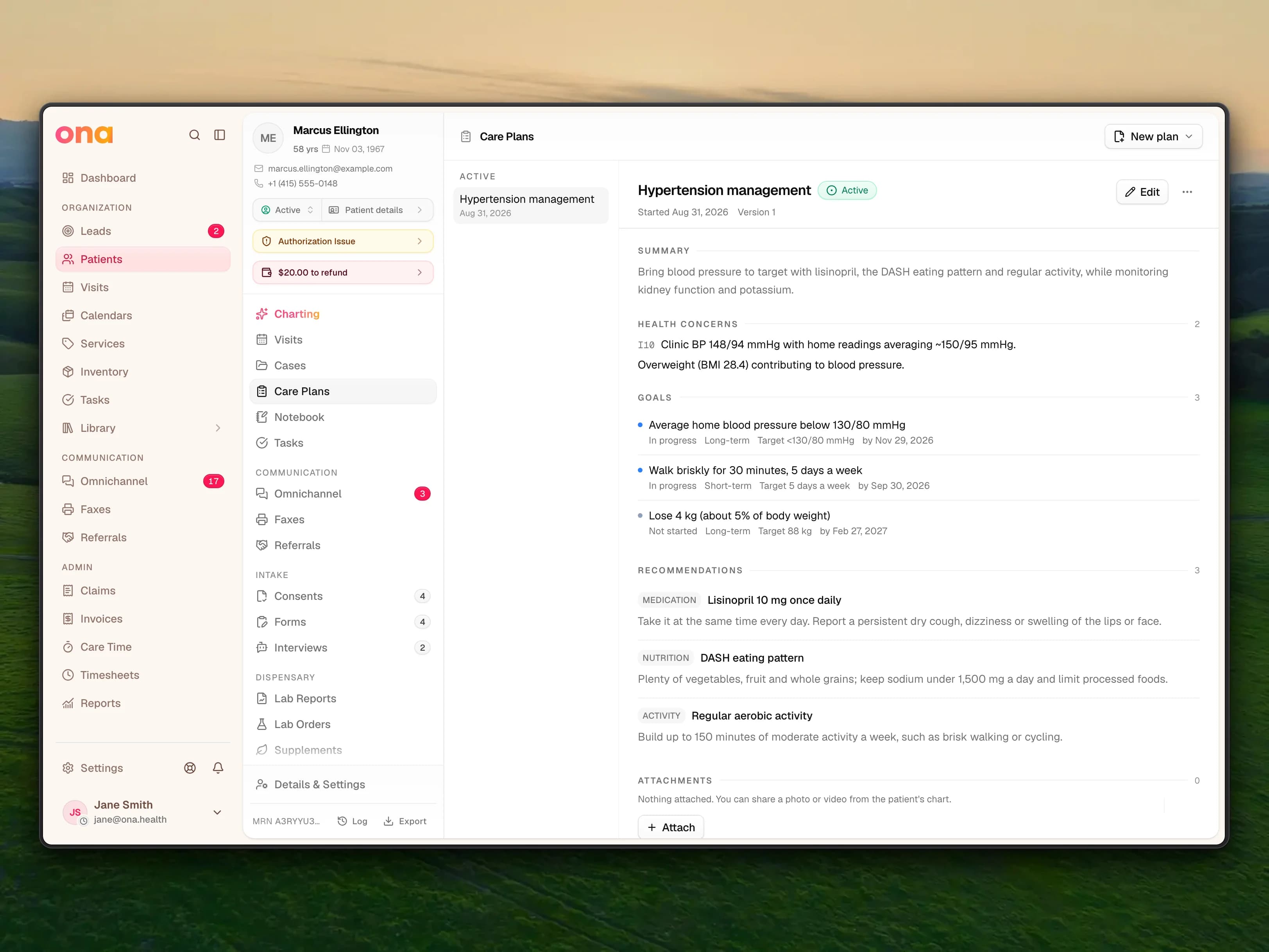Open Patient details panel
This screenshot has width=1269, height=952.
377,210
